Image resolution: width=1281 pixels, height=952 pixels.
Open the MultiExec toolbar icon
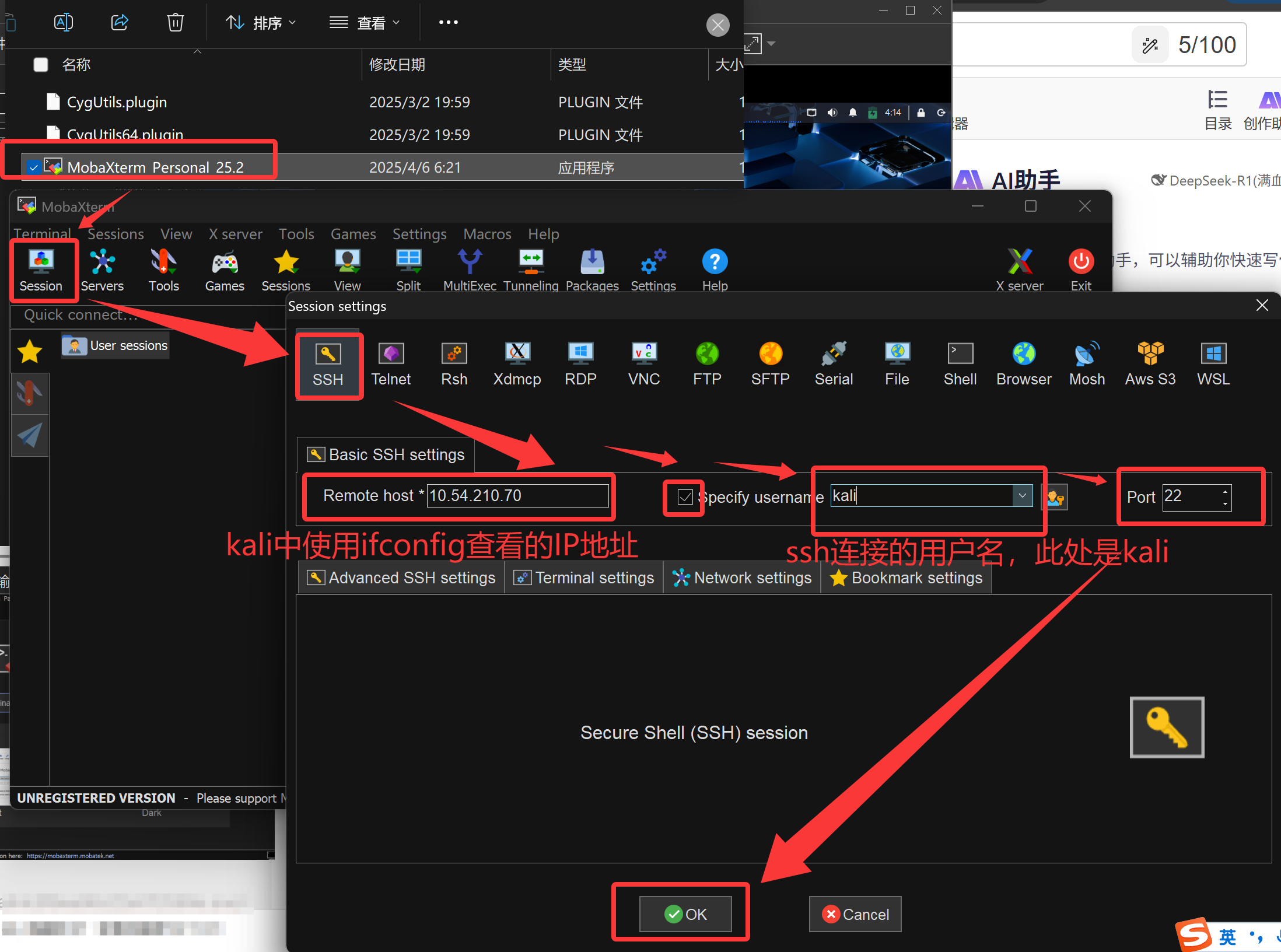point(470,271)
